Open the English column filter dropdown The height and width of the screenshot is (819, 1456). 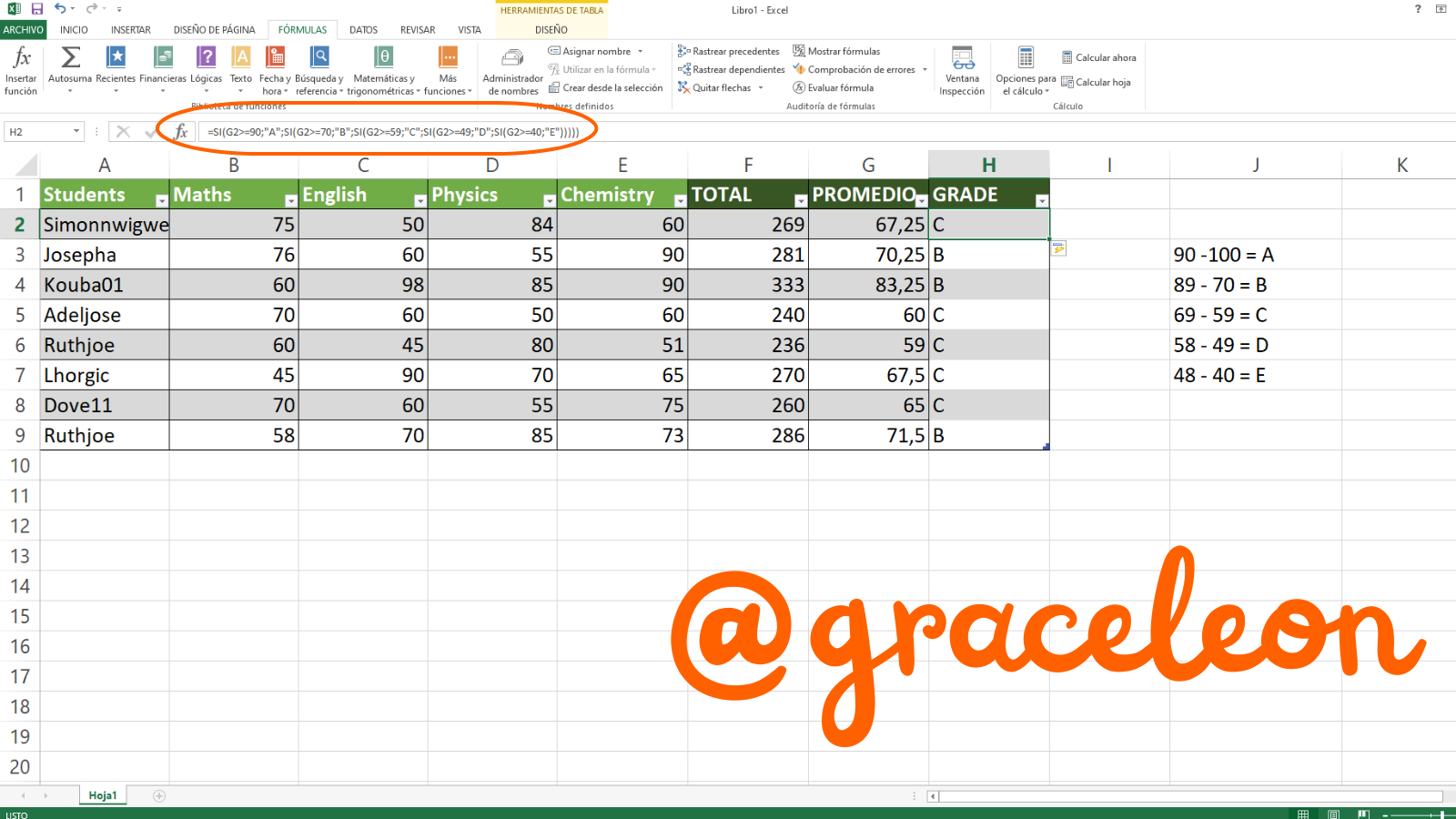420,200
